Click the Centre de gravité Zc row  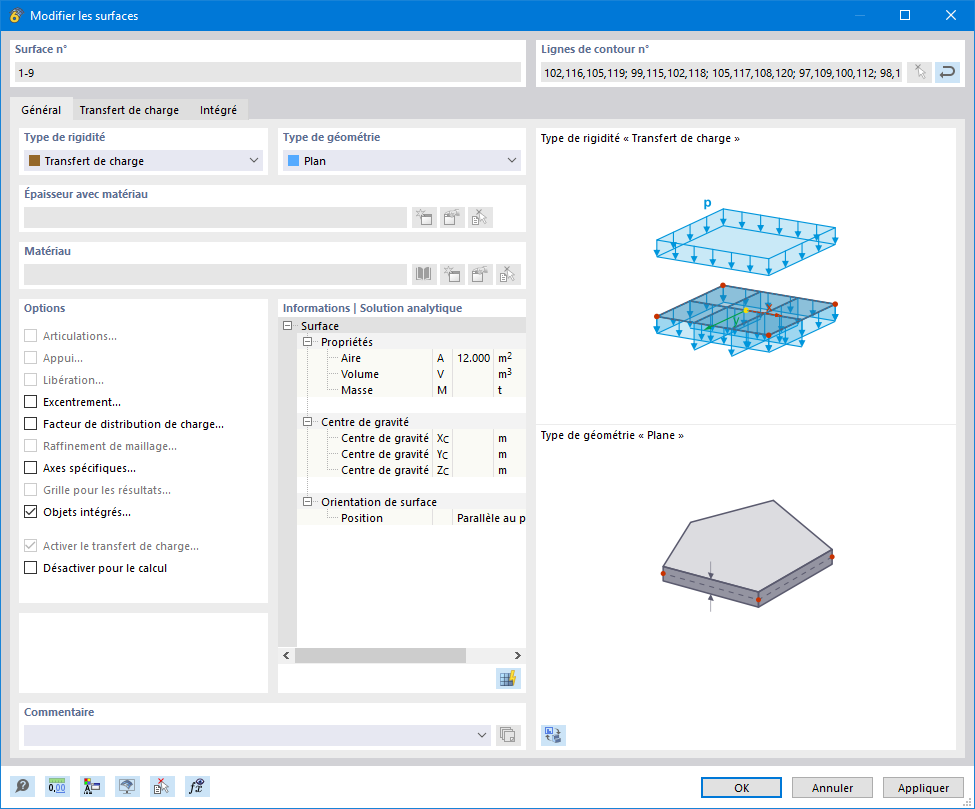coord(412,470)
